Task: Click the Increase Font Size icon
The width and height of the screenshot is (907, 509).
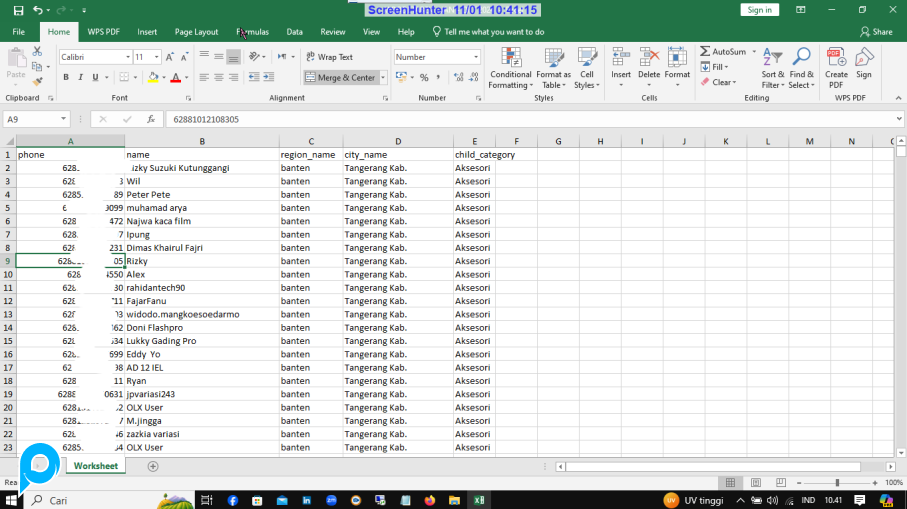Action: (167, 57)
